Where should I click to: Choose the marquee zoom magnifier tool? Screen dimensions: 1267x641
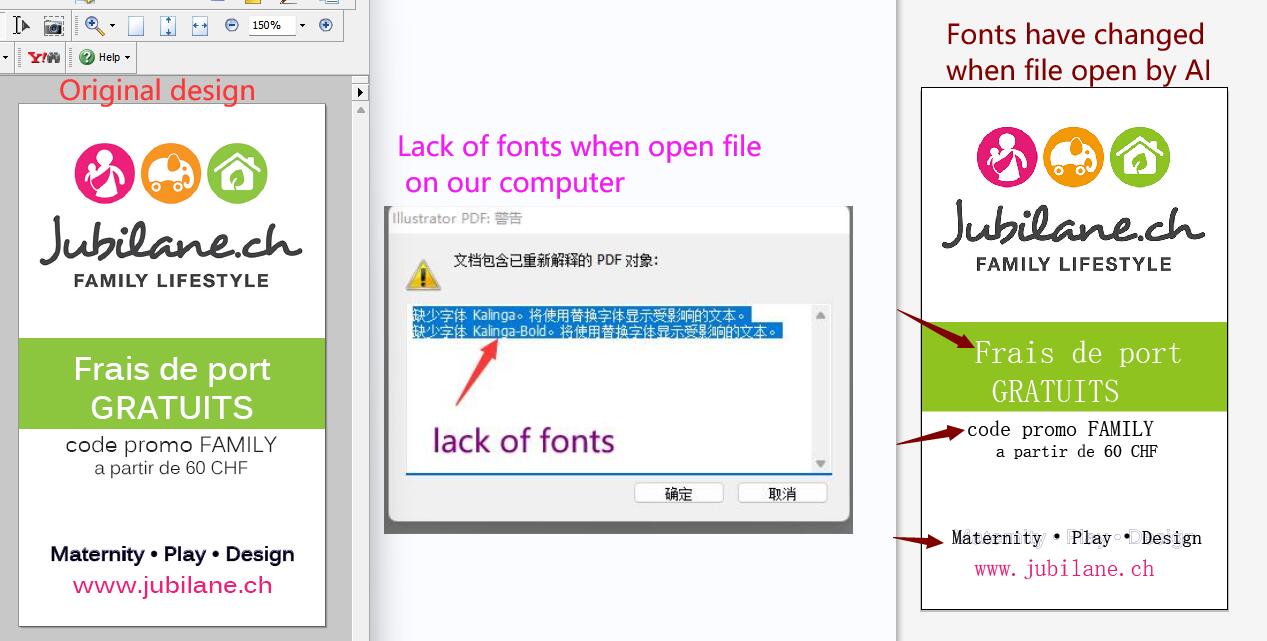click(95, 25)
